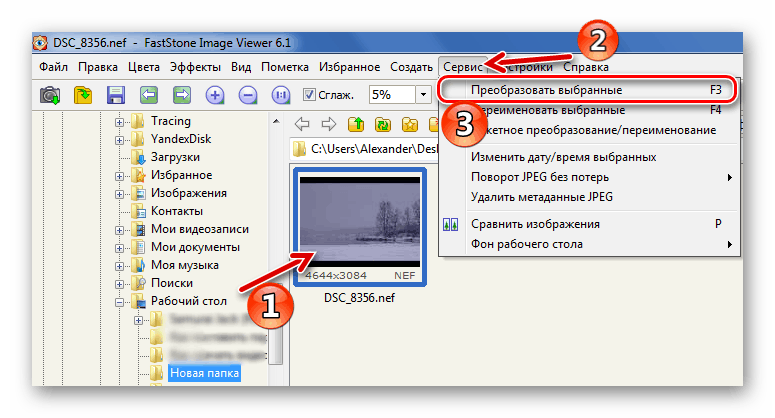Open Фон рабочего стола submenu
The height and width of the screenshot is (418, 775).
[589, 245]
